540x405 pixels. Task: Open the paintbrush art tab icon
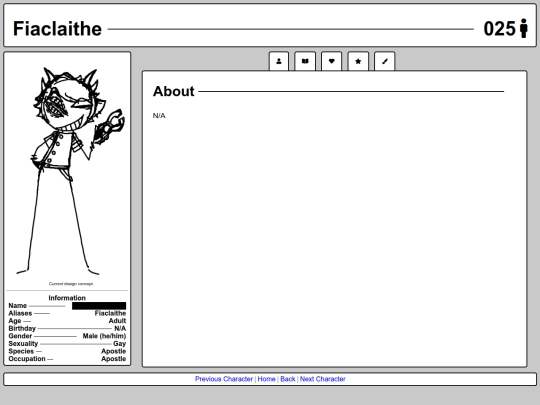[x=385, y=61]
